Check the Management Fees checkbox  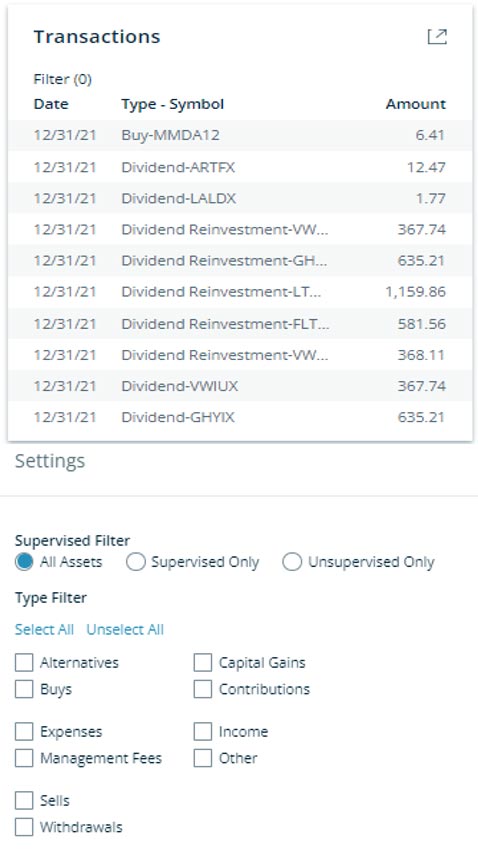tap(24, 758)
